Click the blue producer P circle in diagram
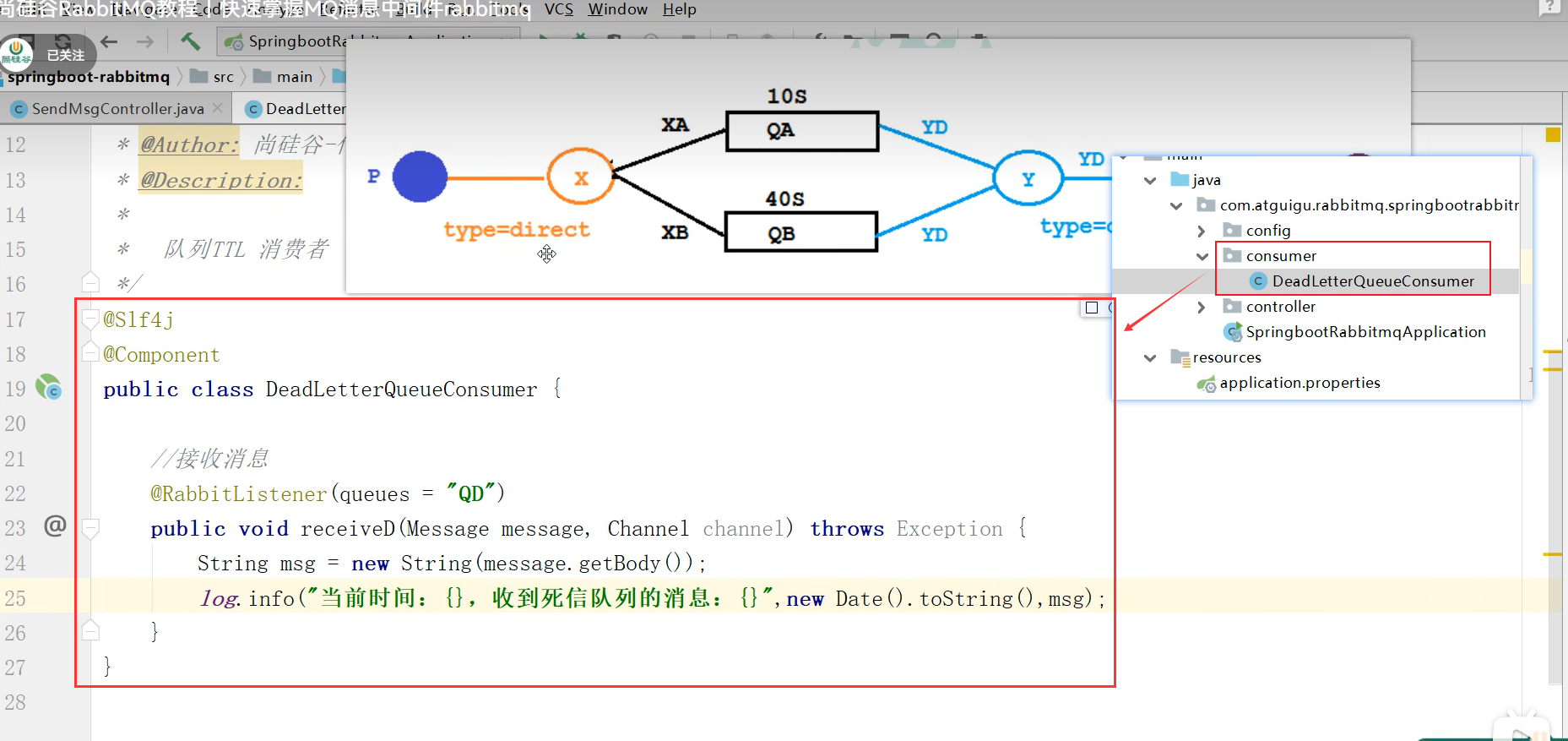 tap(420, 177)
